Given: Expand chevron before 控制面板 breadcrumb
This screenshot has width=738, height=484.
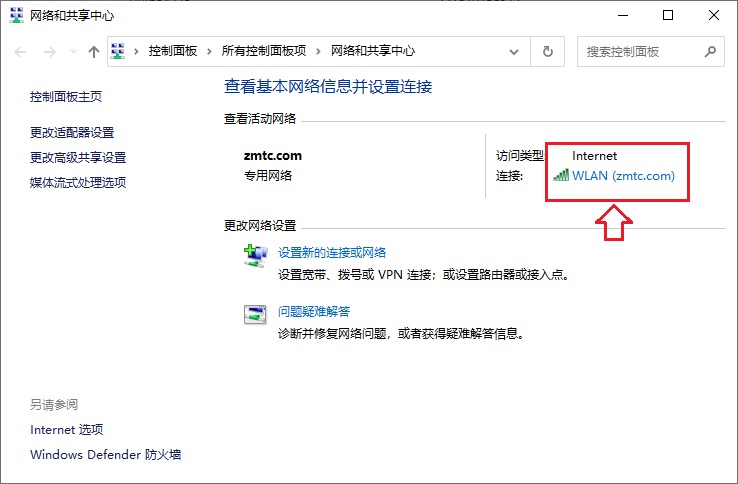Looking at the screenshot, I should (x=136, y=51).
